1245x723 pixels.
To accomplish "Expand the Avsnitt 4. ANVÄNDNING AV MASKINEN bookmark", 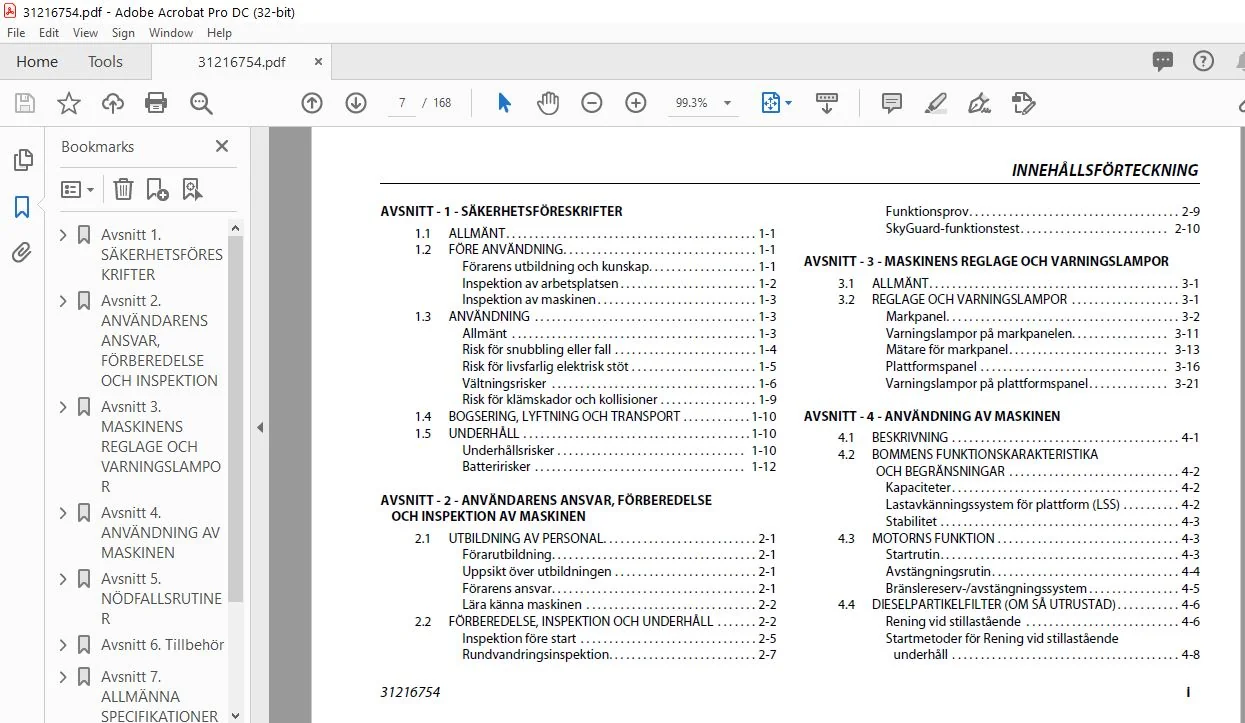I will (x=64, y=513).
